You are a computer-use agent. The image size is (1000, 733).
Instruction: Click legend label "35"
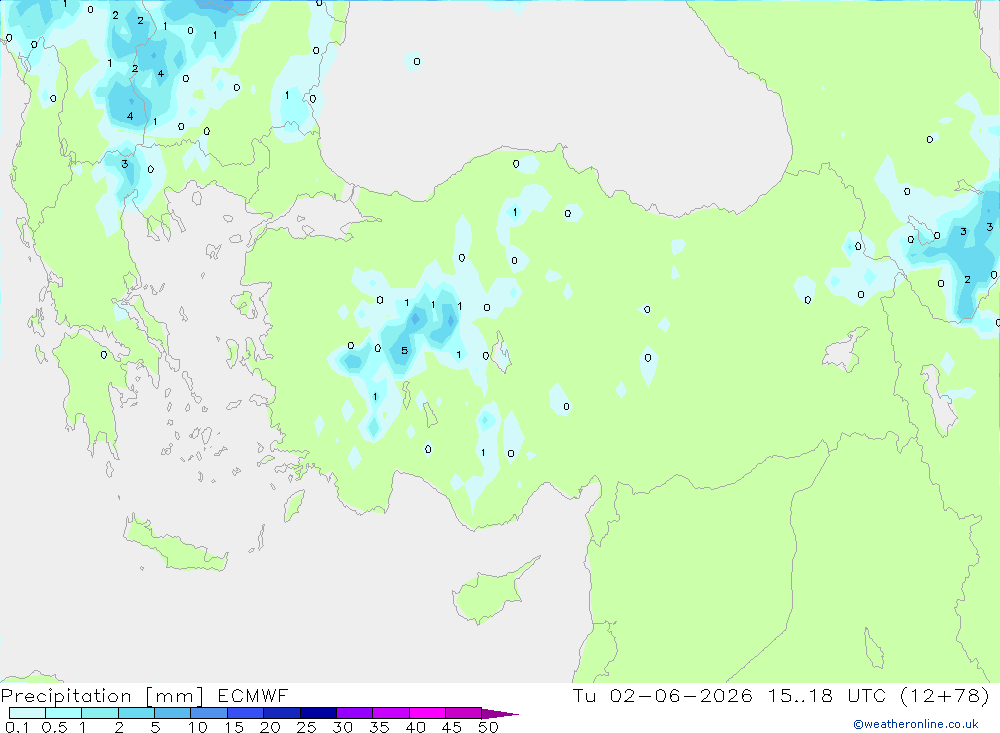point(379,727)
